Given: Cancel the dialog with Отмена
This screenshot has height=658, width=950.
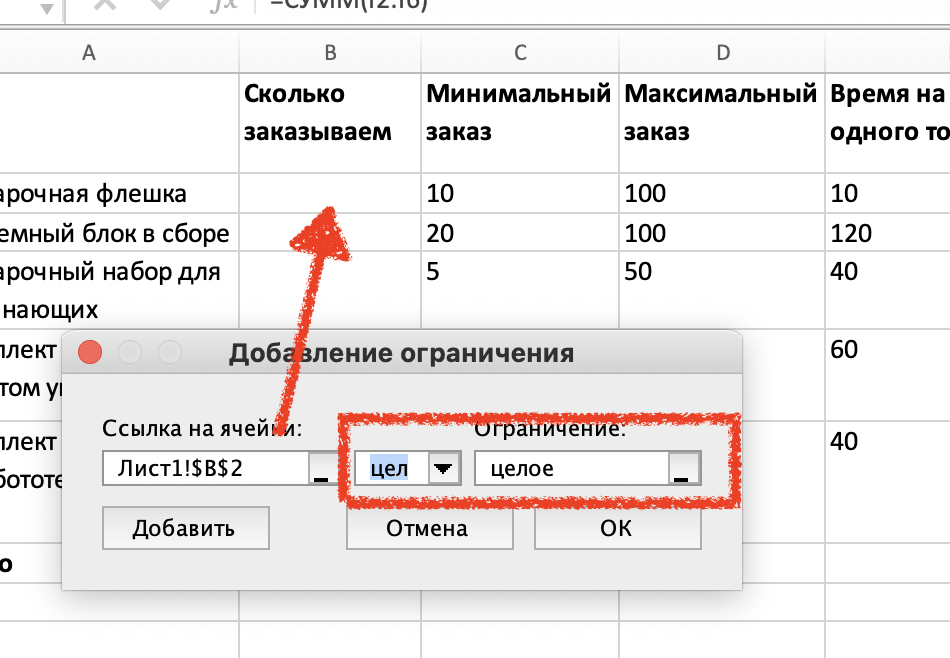Looking at the screenshot, I should (429, 528).
